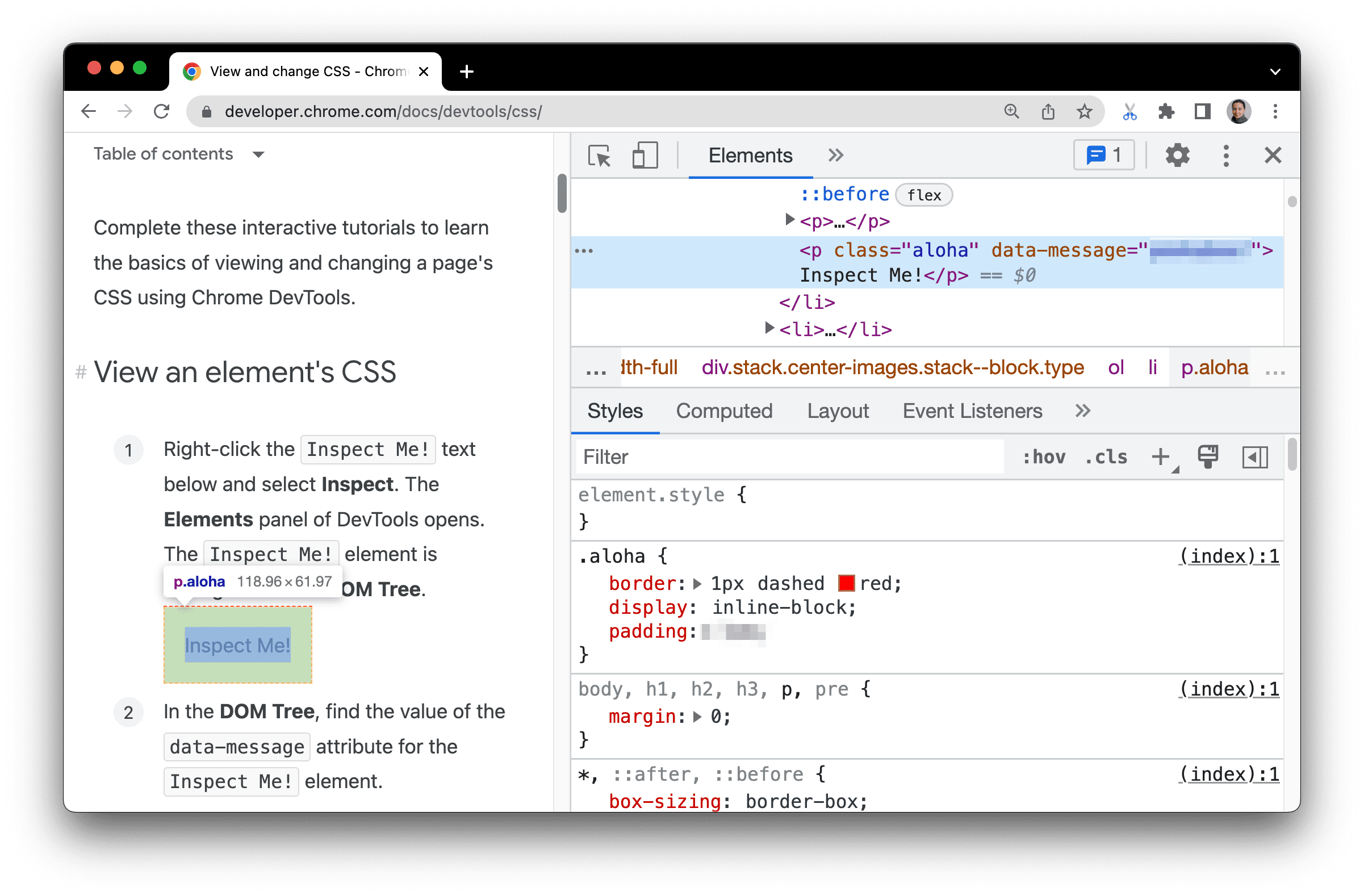
Task: Toggle the flex badge on ::before element
Action: [926, 195]
